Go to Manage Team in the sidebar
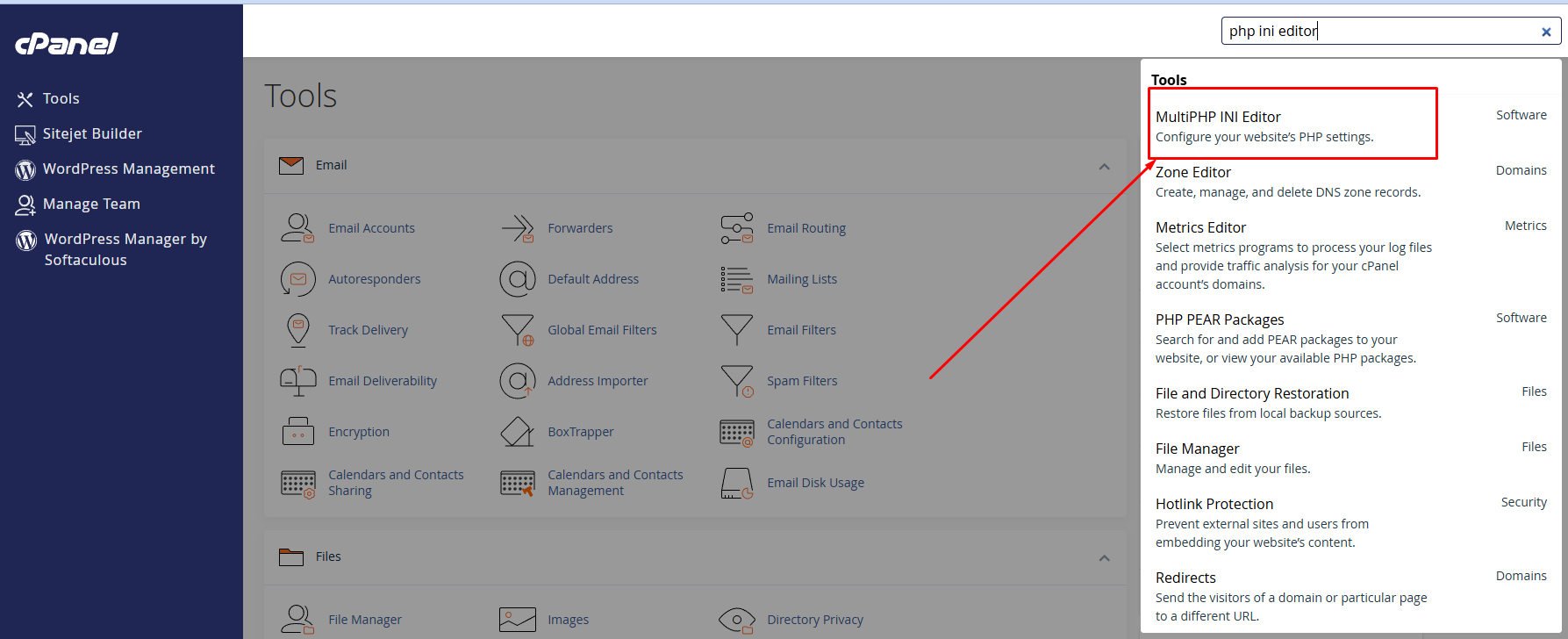 tap(91, 205)
